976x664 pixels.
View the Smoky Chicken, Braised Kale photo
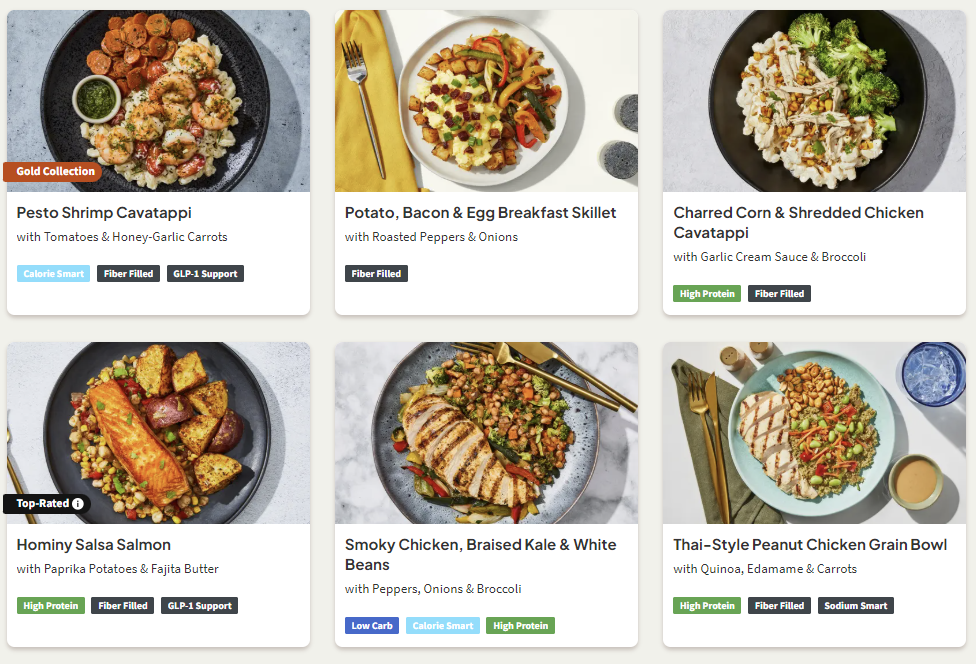coord(486,432)
